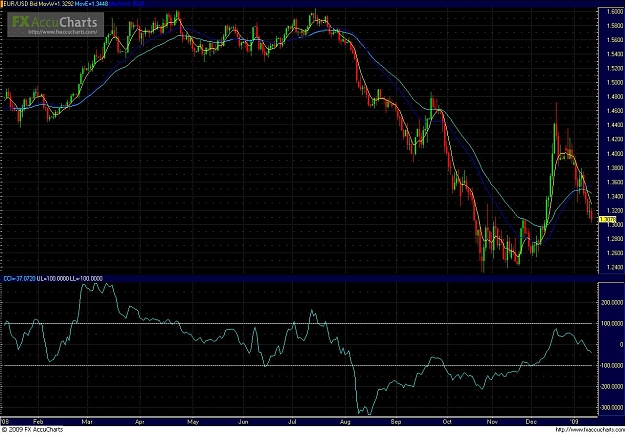
Task: Select the Mar month label on time axis
Action: tap(87, 422)
